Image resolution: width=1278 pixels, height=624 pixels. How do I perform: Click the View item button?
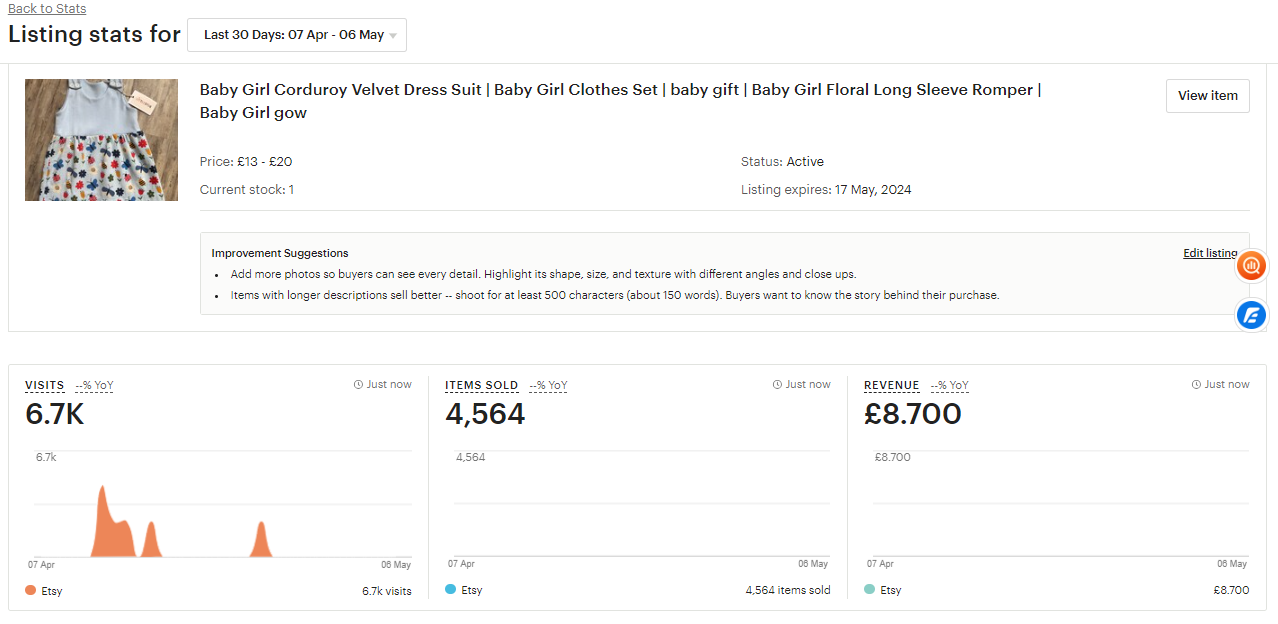1207,95
